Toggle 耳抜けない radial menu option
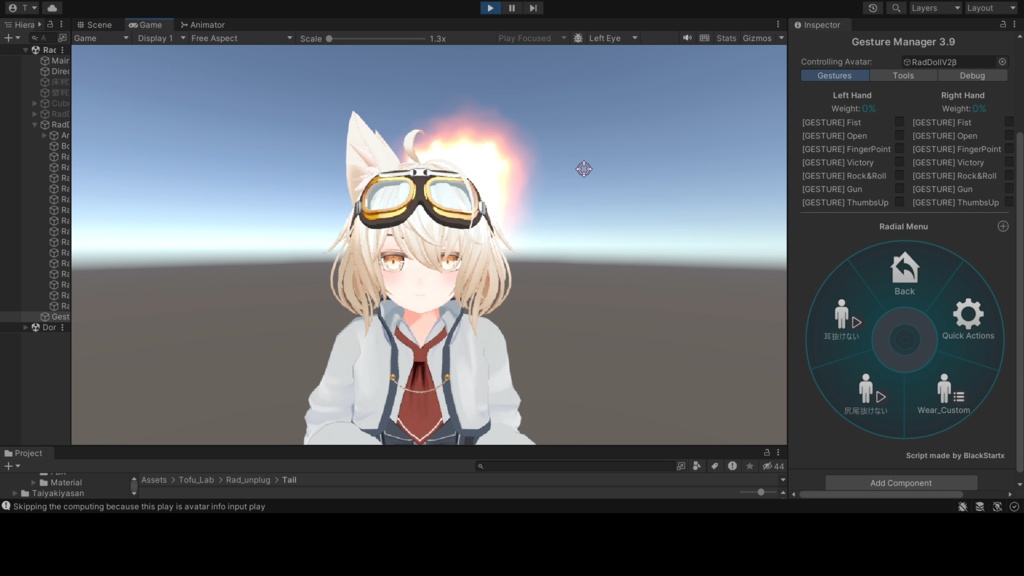This screenshot has height=576, width=1024. coord(842,320)
